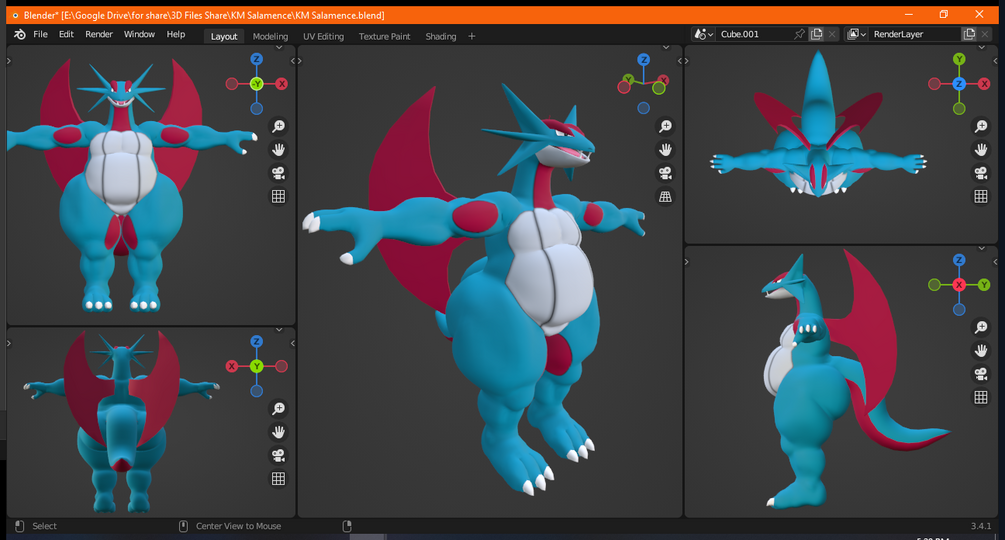Viewport: 1005px width, 540px height.
Task: Open the Help menu
Action: (176, 35)
